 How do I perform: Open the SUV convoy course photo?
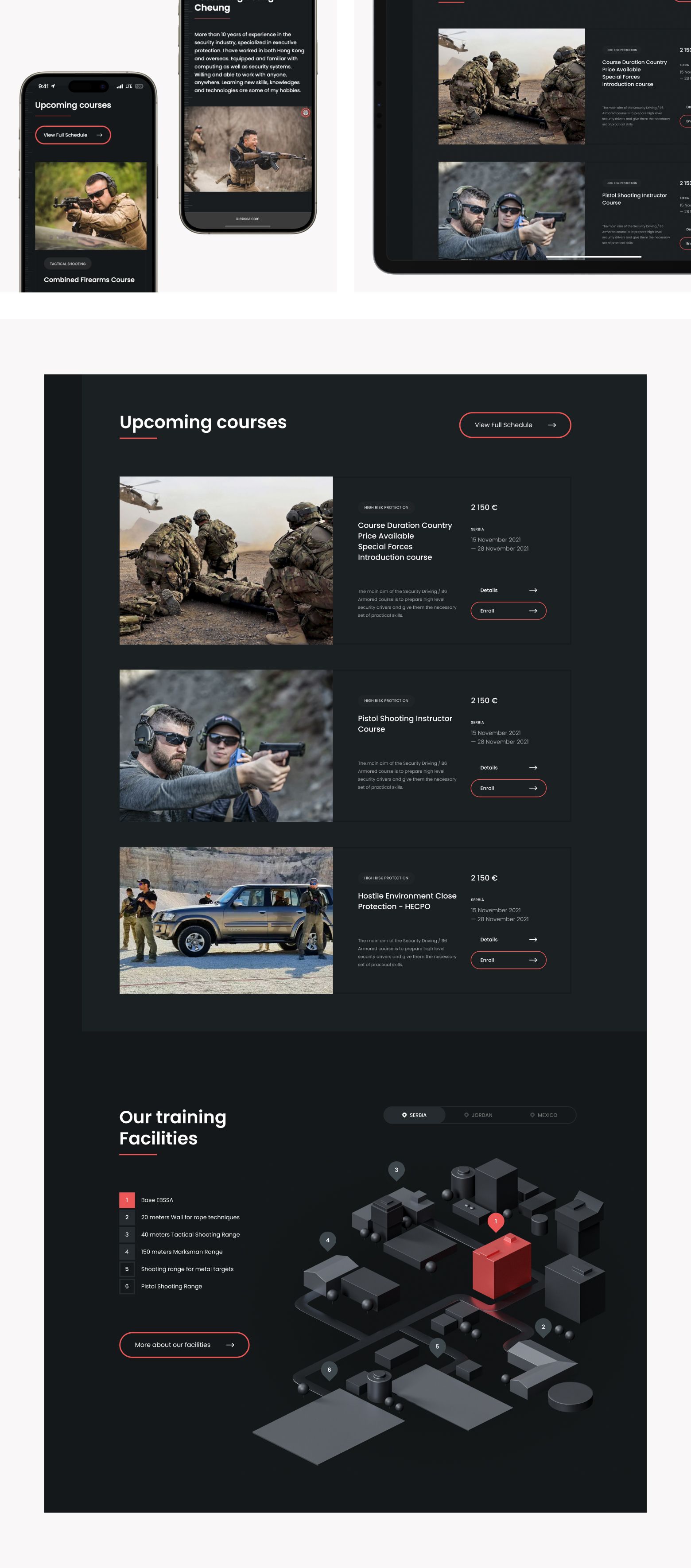pos(225,920)
